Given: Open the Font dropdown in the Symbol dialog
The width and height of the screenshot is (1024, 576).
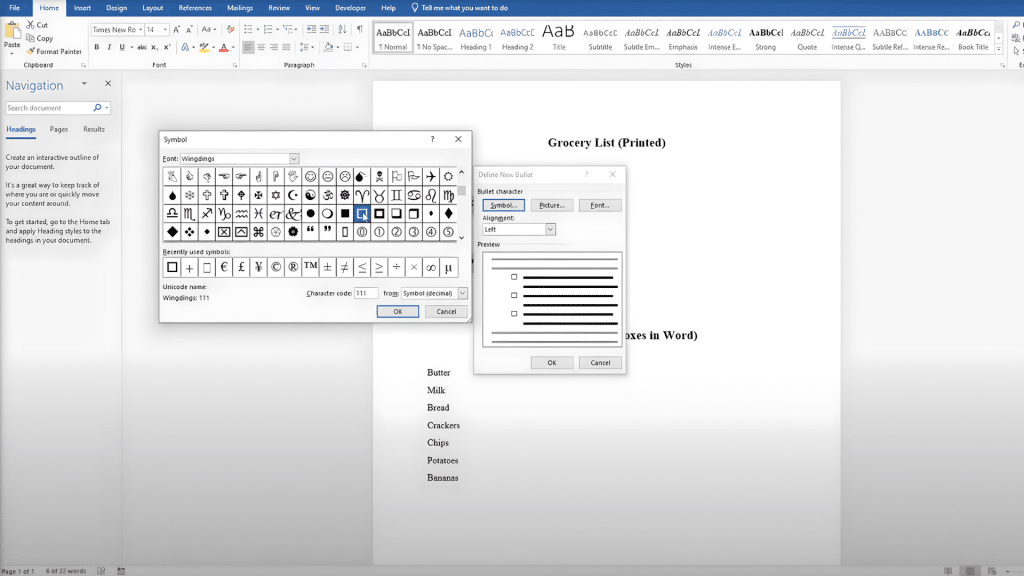Looking at the screenshot, I should tap(292, 159).
